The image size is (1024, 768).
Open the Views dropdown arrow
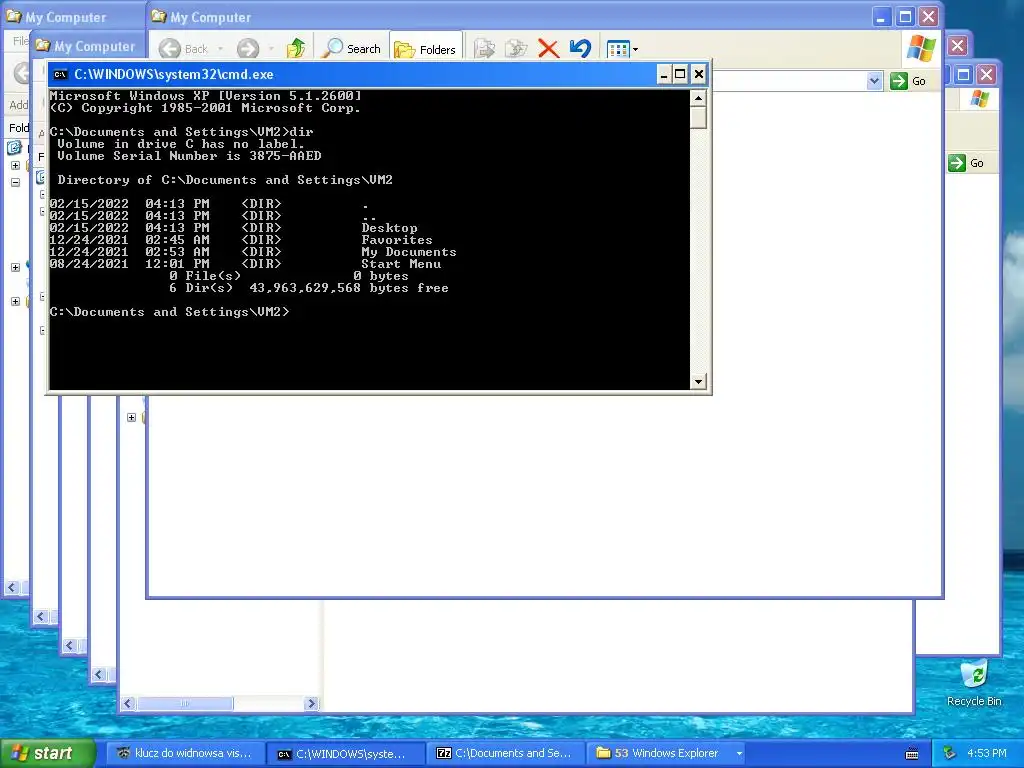(x=635, y=49)
